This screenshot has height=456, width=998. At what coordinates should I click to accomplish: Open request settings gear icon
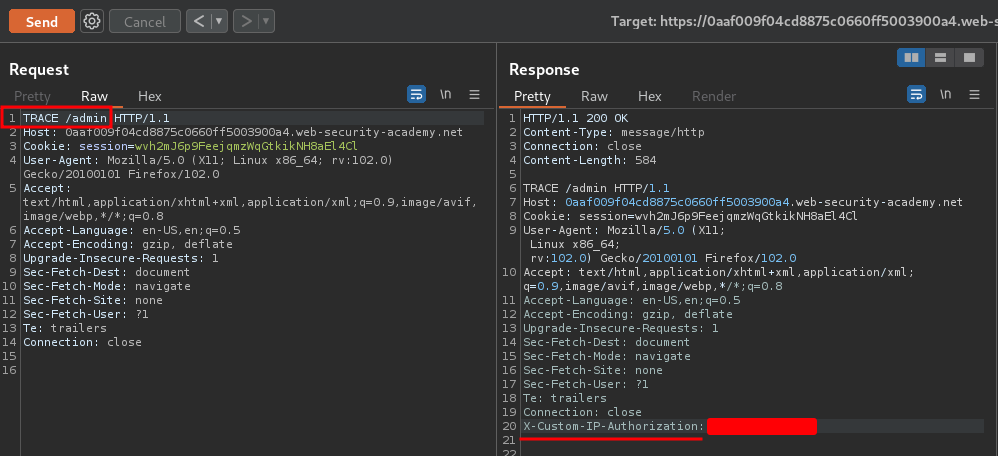92,22
